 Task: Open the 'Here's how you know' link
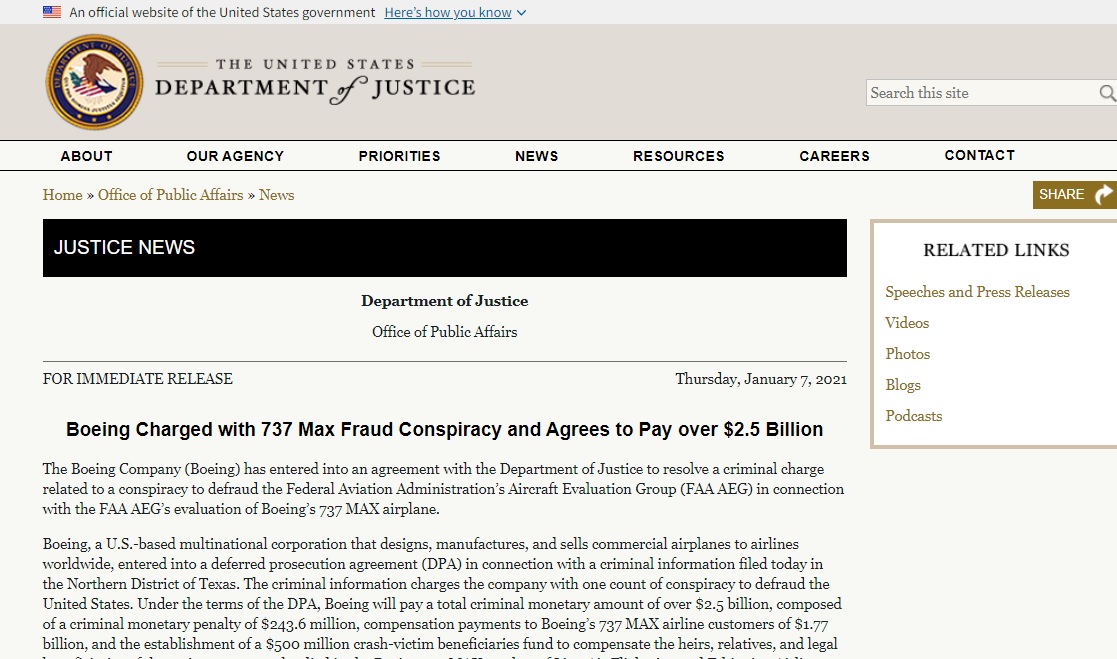point(448,13)
